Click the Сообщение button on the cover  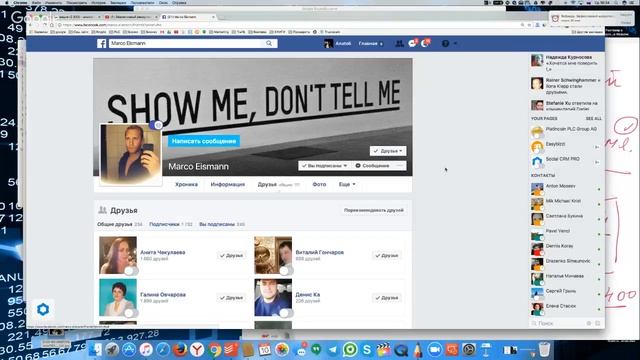click(372, 166)
